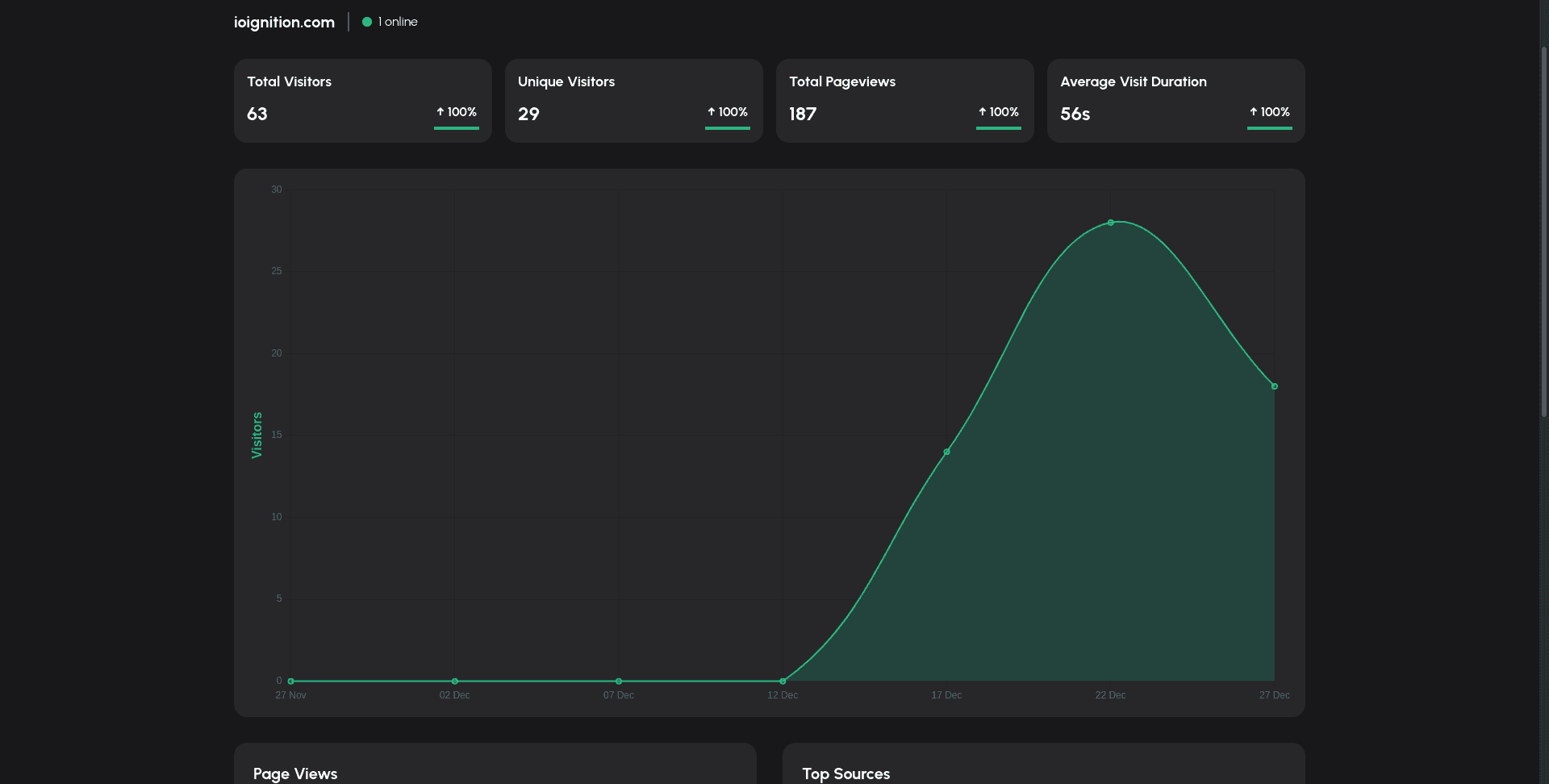Open the Average Visit Duration card
Image resolution: width=1549 pixels, height=784 pixels.
(1176, 101)
